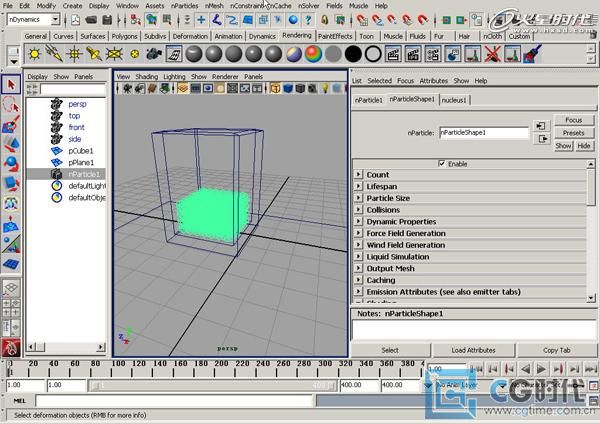Screen dimensions: 600x424
Task: Switch to the nucleus1 tab
Action: pos(453,100)
